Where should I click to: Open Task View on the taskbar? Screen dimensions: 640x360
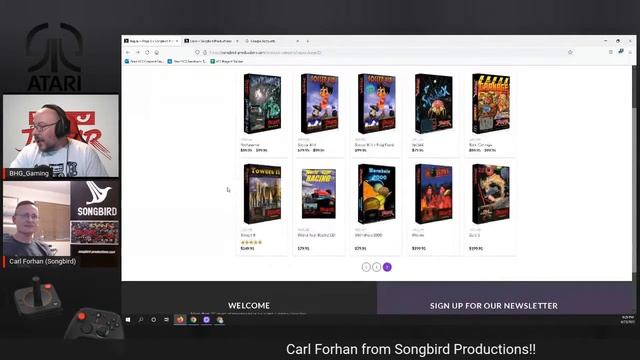pyautogui.click(x=166, y=320)
